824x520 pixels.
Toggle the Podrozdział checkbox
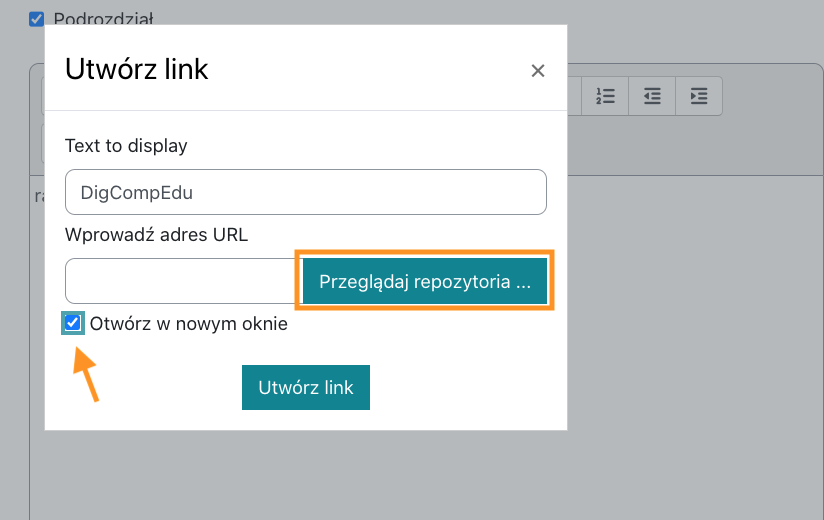click(37, 18)
